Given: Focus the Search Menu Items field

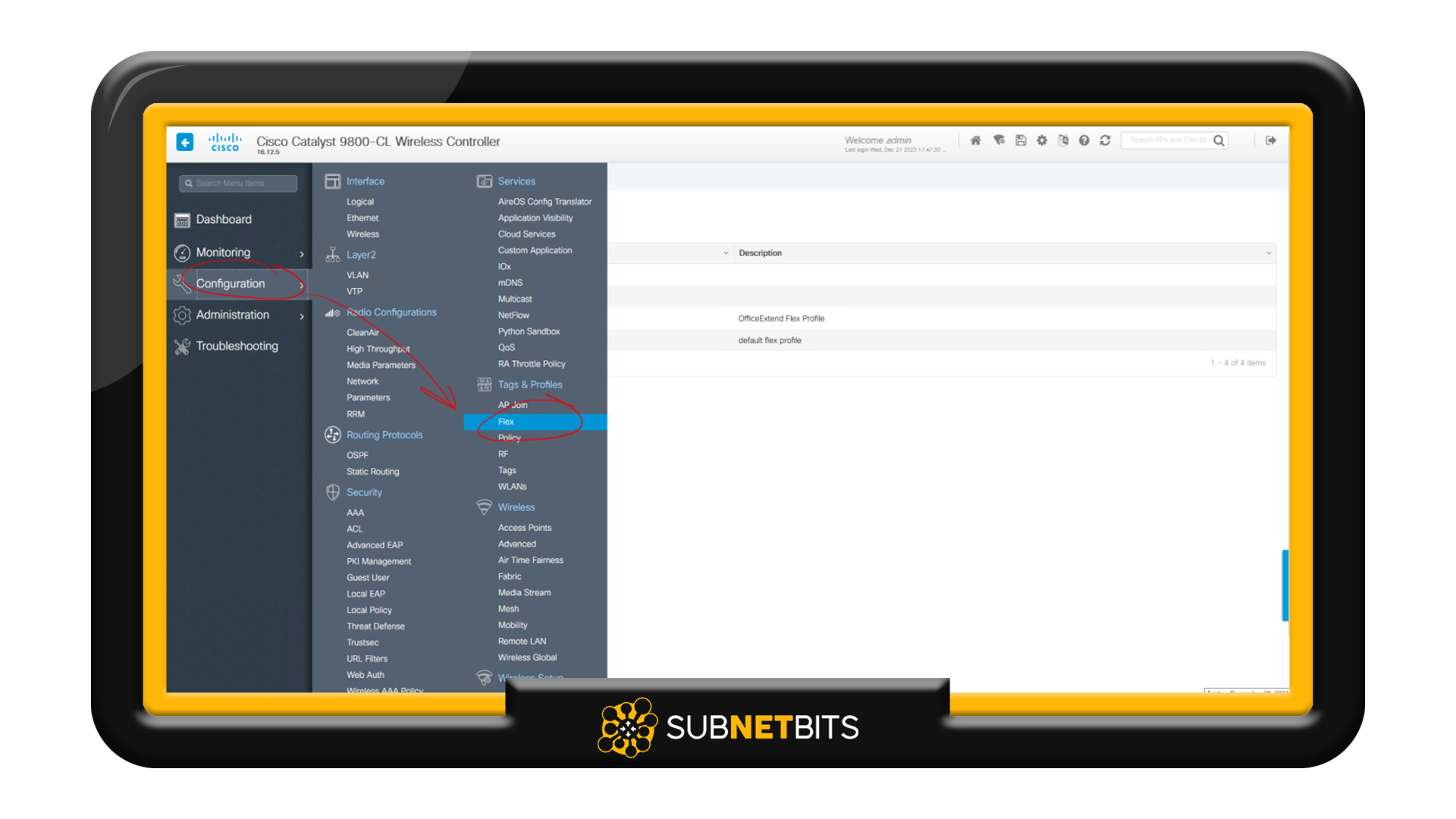Looking at the screenshot, I should point(238,184).
